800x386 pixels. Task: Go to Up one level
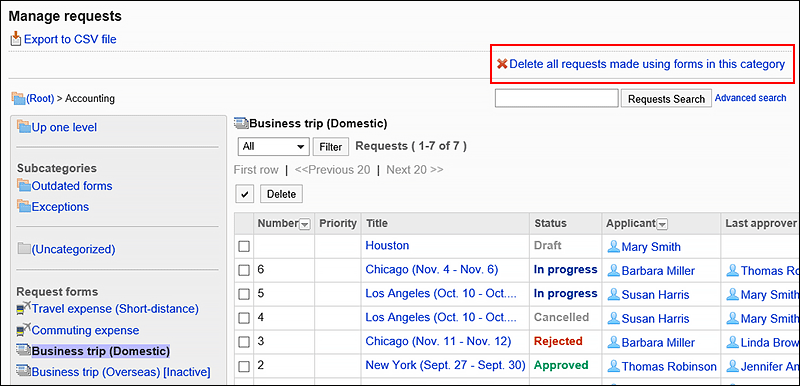tap(64, 127)
